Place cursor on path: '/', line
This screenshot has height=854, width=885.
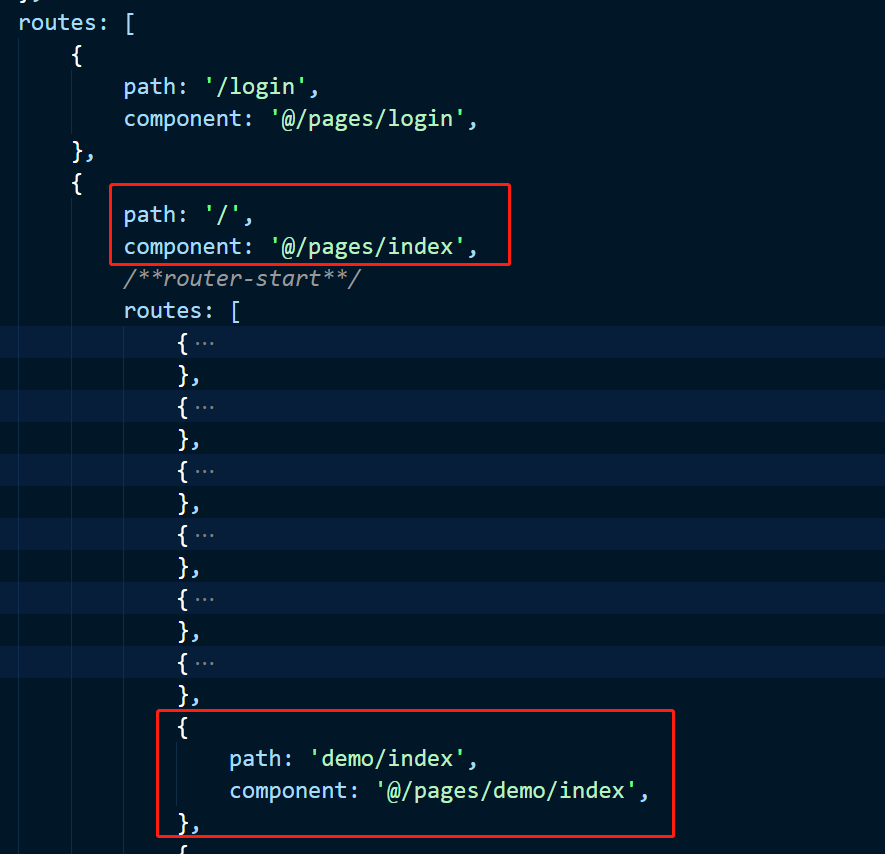click(x=188, y=214)
